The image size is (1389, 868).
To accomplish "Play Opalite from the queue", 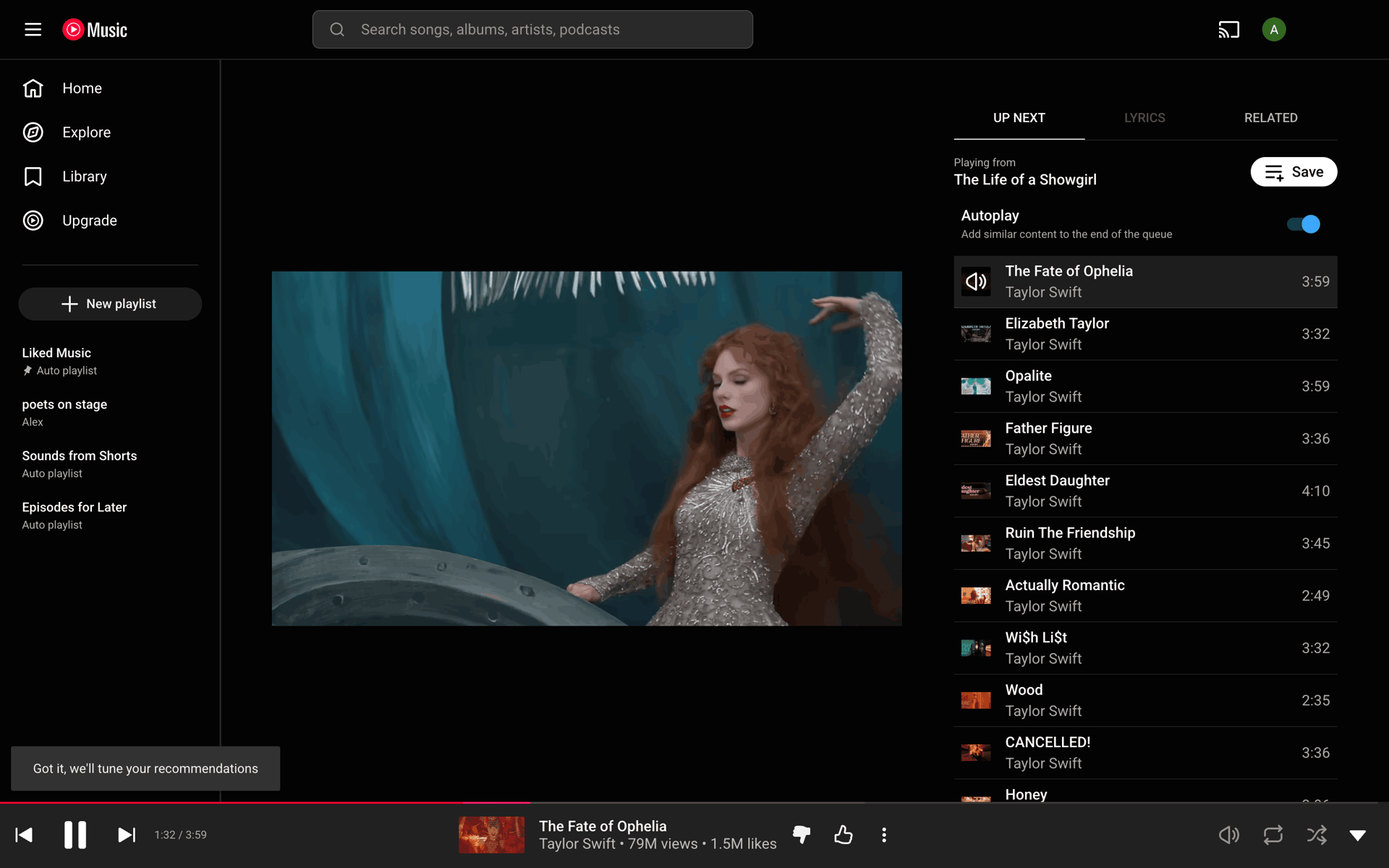I will tap(1145, 386).
